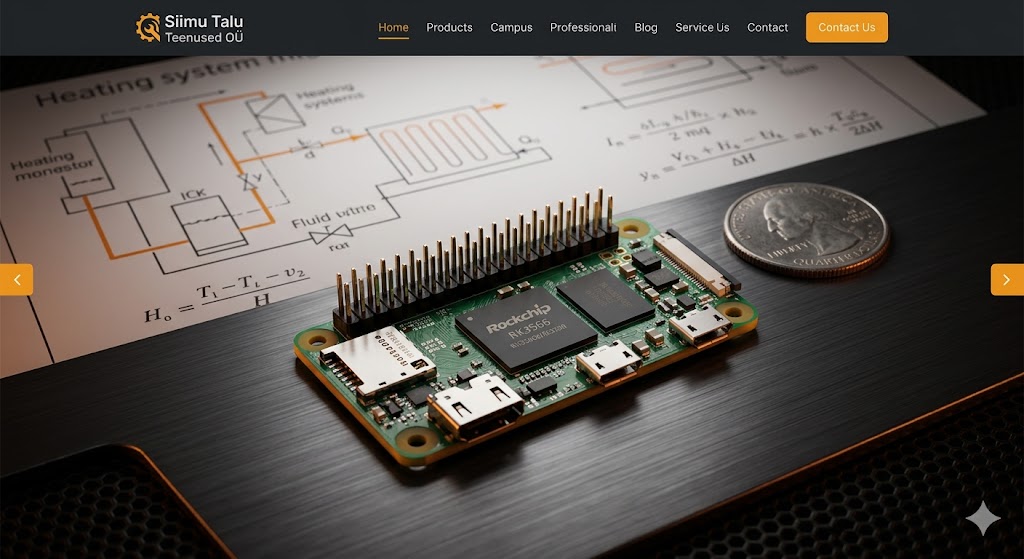Image resolution: width=1024 pixels, height=559 pixels.
Task: Select the Contact navigation link
Action: click(x=767, y=27)
